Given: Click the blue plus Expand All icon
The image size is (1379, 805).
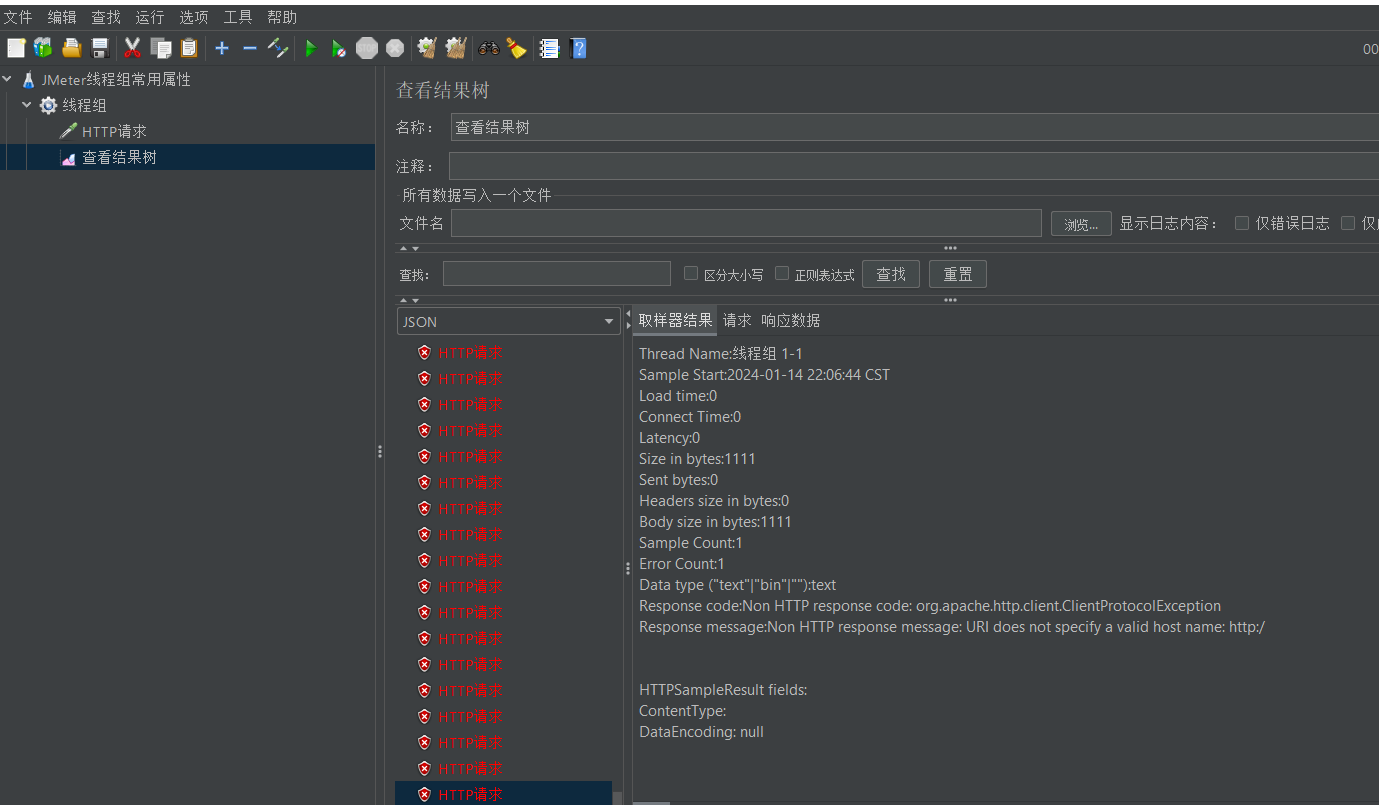Looking at the screenshot, I should 222,48.
